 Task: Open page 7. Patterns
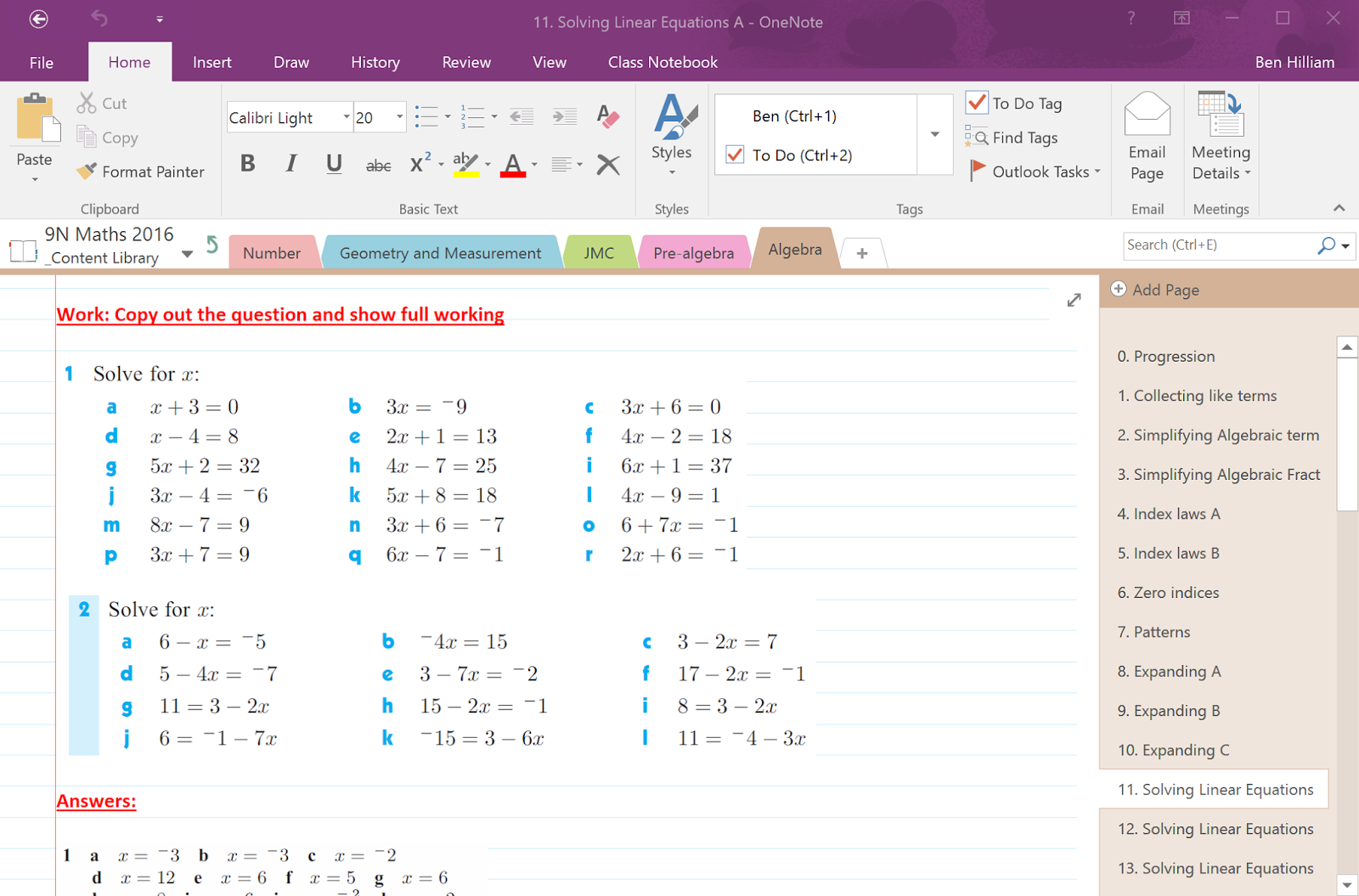[x=1154, y=632]
